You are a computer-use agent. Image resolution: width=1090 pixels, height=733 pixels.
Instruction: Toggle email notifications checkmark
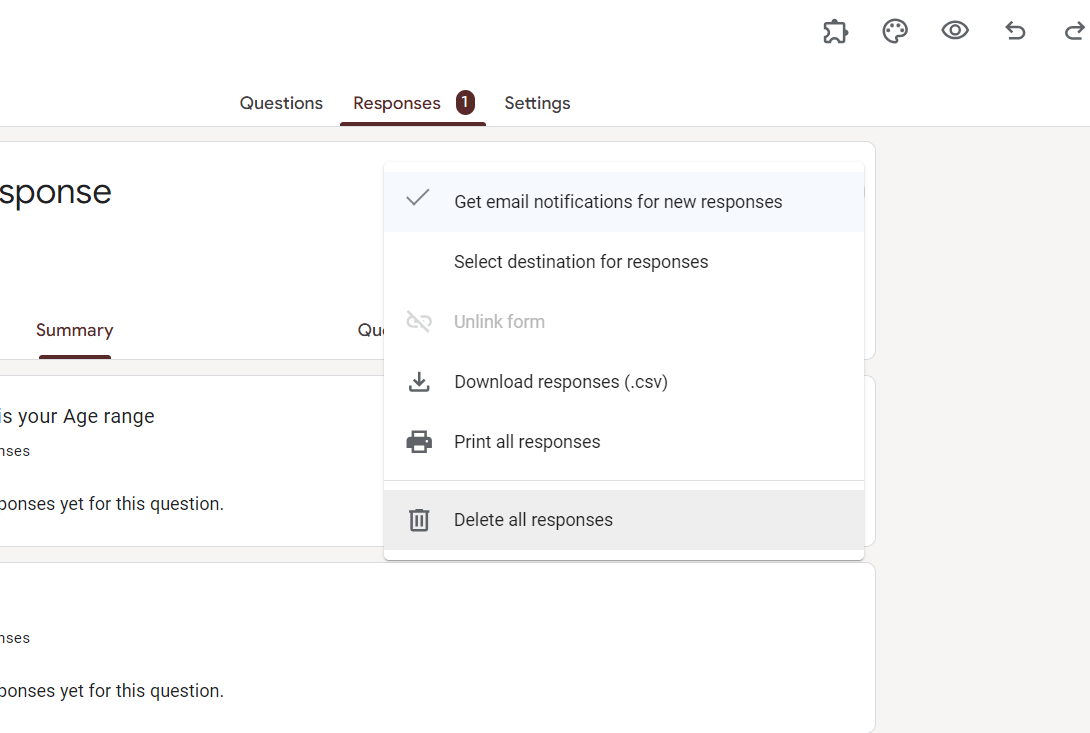click(418, 198)
